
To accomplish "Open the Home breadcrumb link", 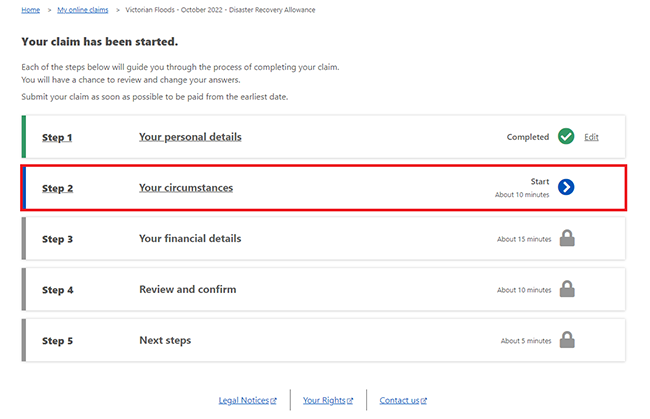I will coord(31,10).
